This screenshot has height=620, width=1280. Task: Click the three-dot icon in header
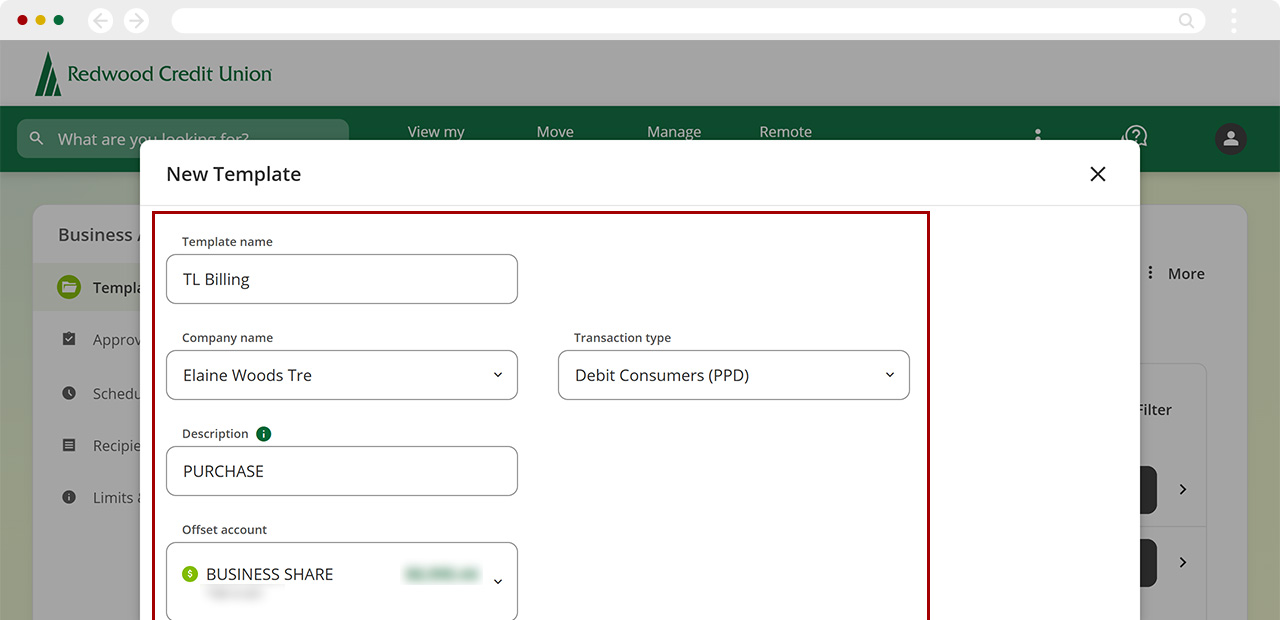[x=1038, y=134]
